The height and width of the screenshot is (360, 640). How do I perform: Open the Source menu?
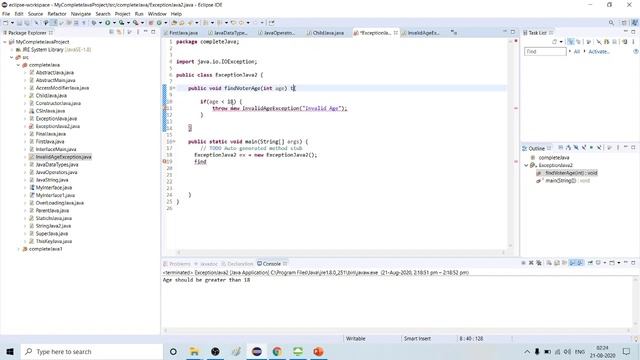[x=35, y=14]
